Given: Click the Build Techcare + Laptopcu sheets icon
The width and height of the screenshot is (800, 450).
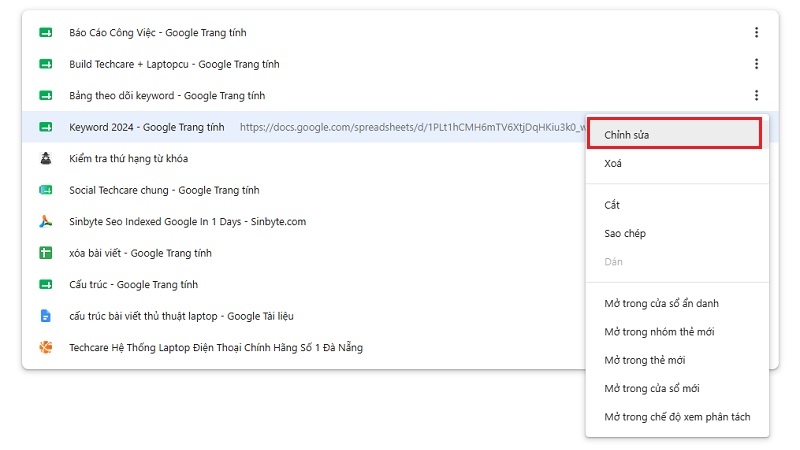Looking at the screenshot, I should click(x=46, y=64).
